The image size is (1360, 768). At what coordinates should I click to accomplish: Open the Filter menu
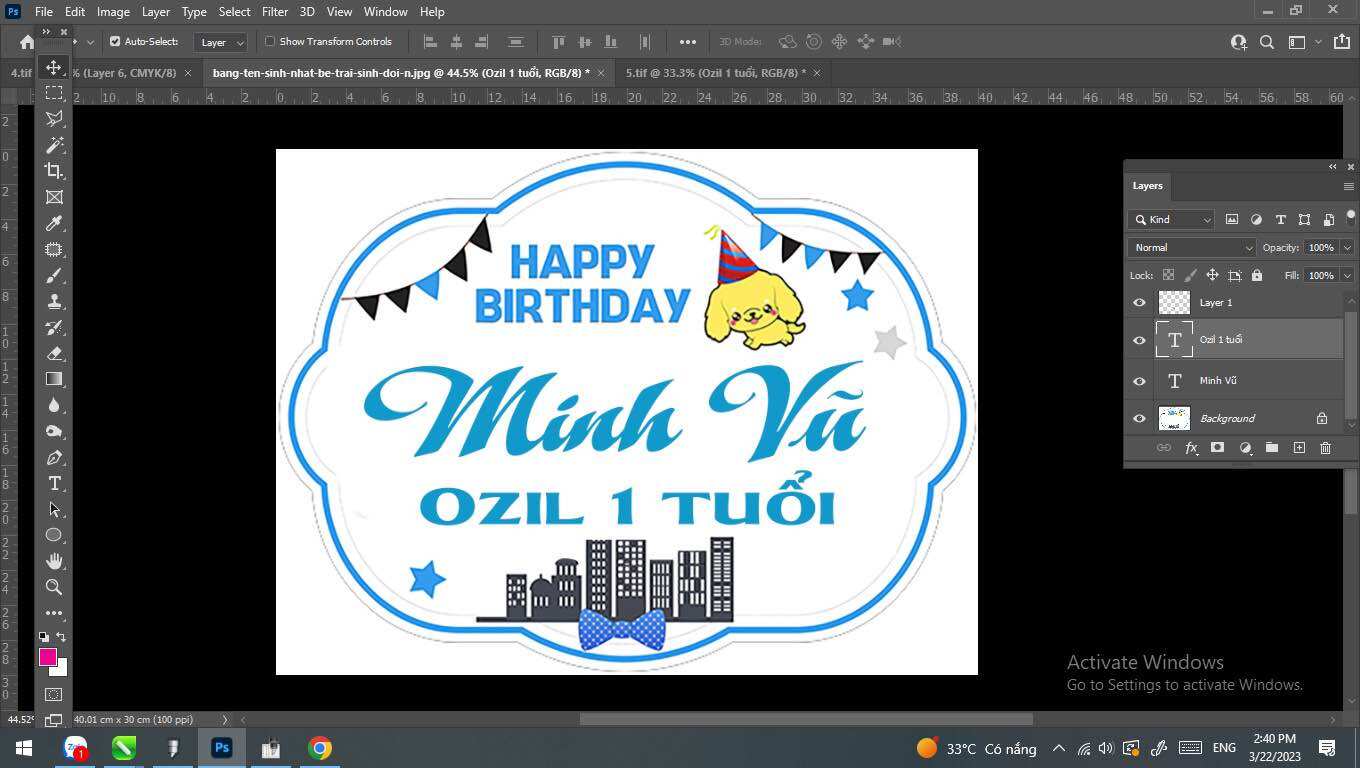(274, 11)
